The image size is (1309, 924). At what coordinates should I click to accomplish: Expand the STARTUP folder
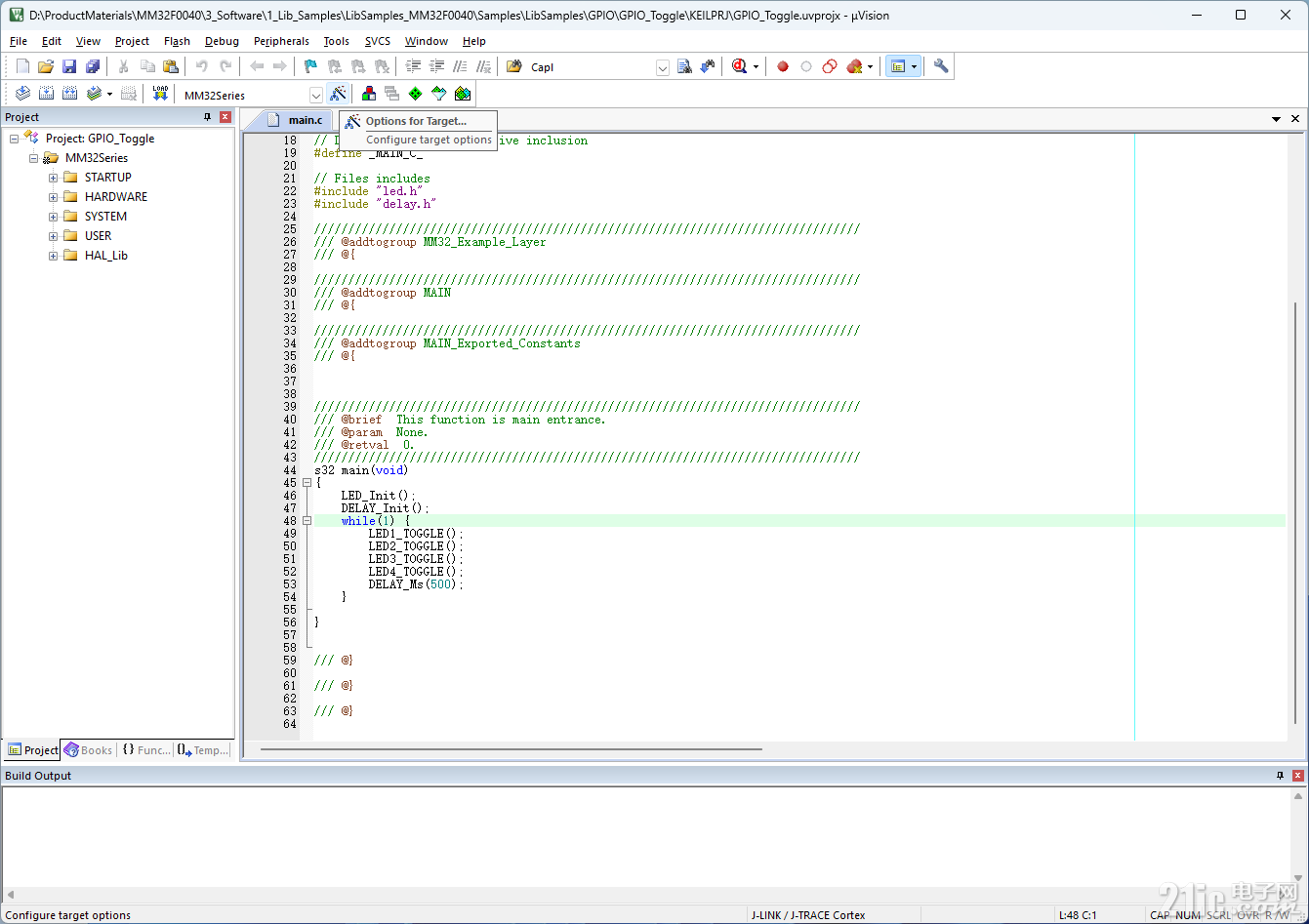click(x=53, y=178)
